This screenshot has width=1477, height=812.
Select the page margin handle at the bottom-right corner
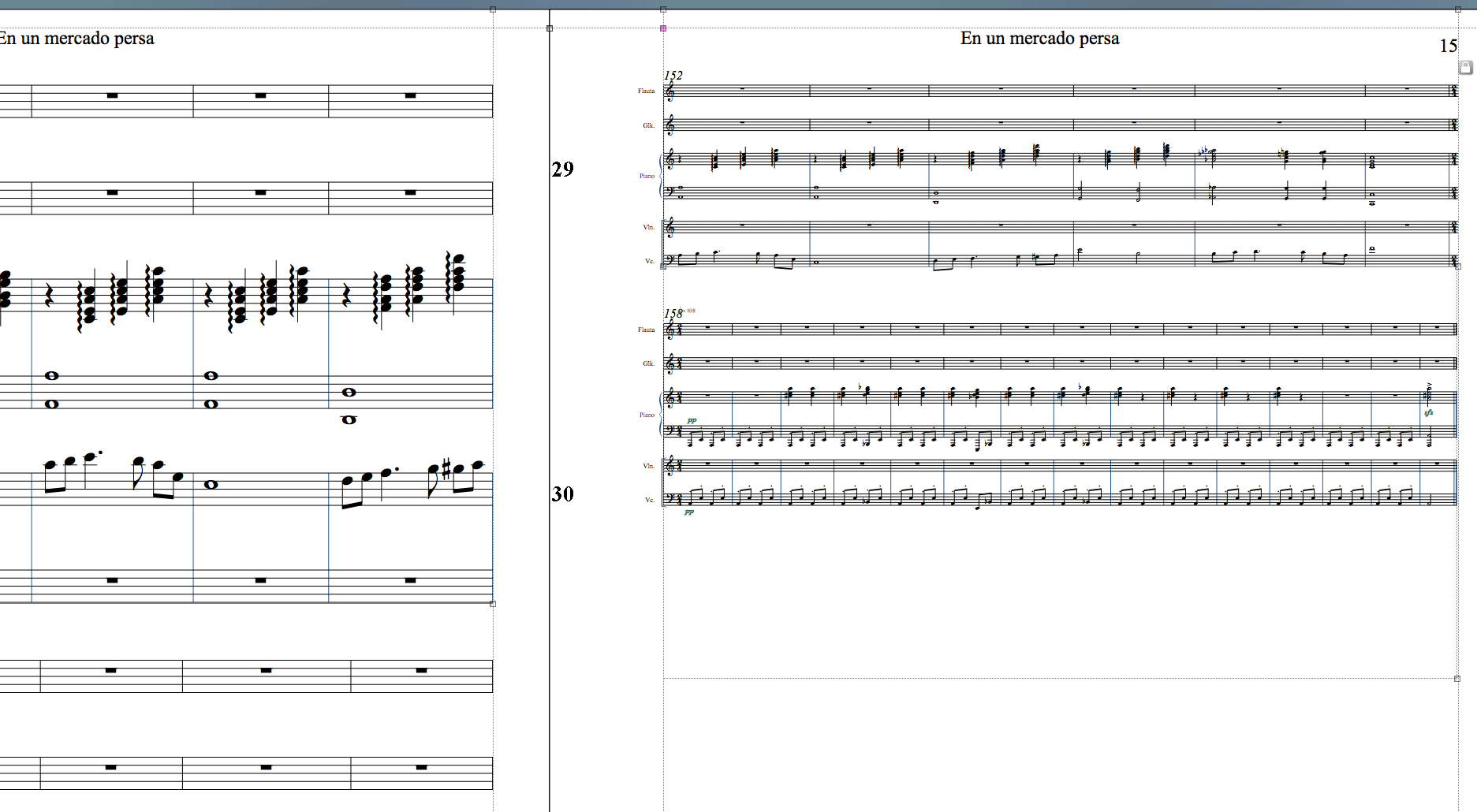[x=1458, y=679]
